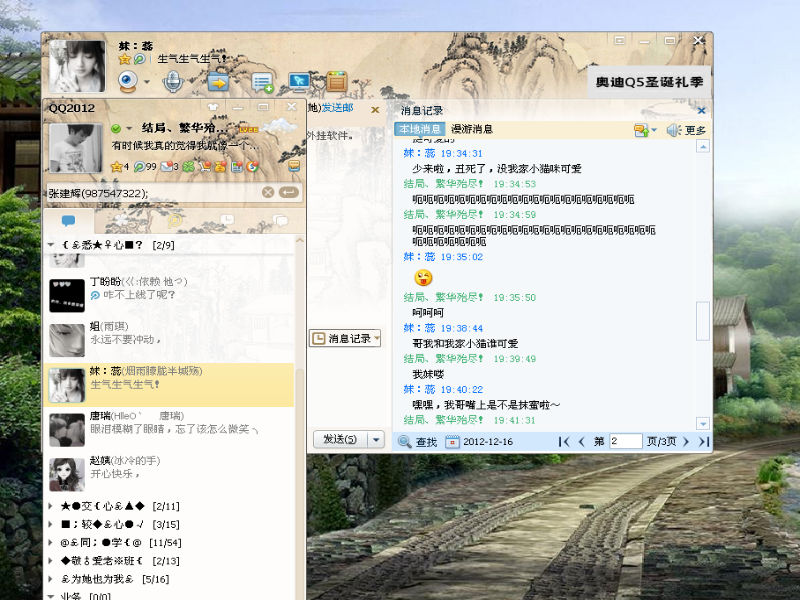Expand the contact group showing [2/13]

(51, 561)
